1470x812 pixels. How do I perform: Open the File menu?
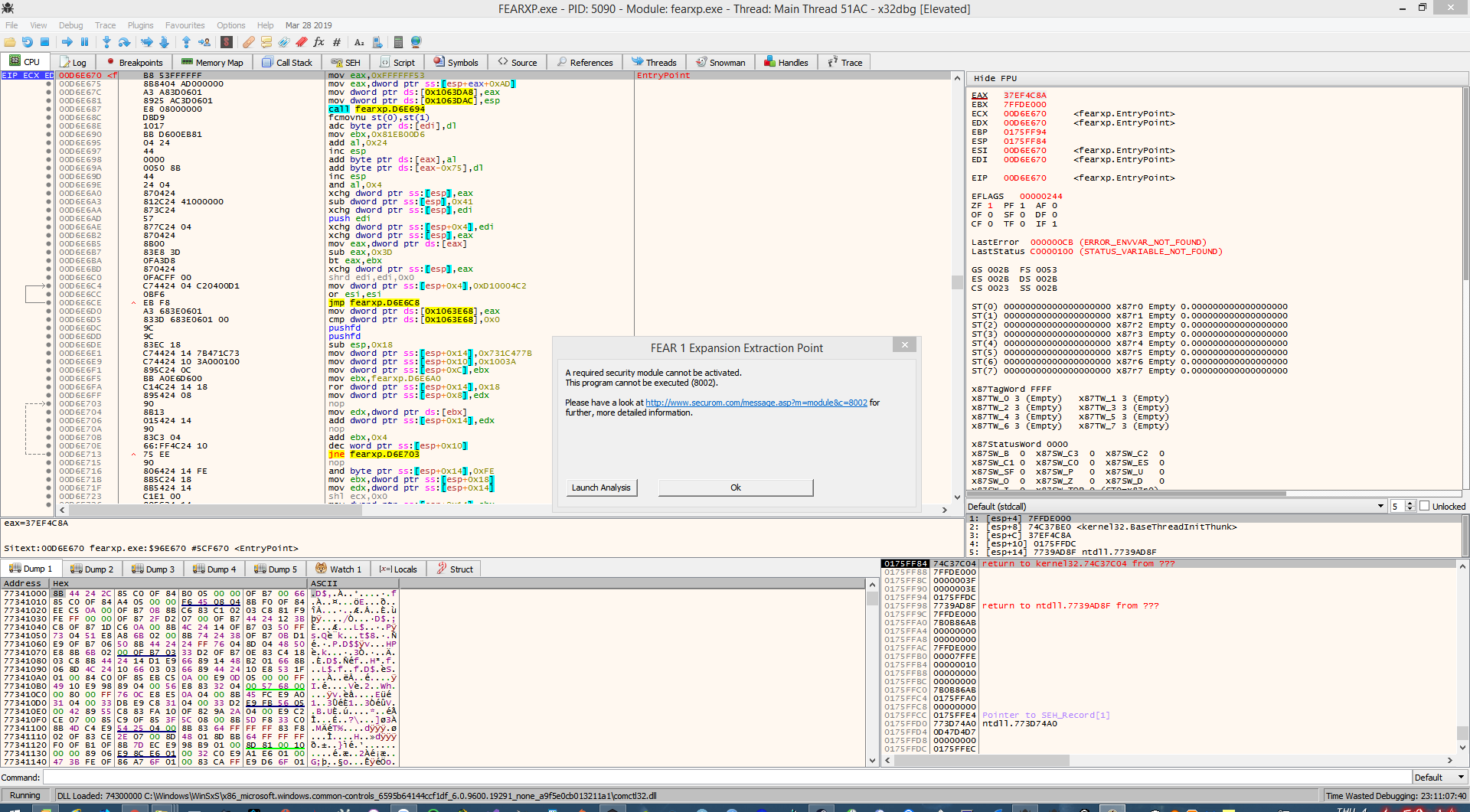tap(11, 25)
